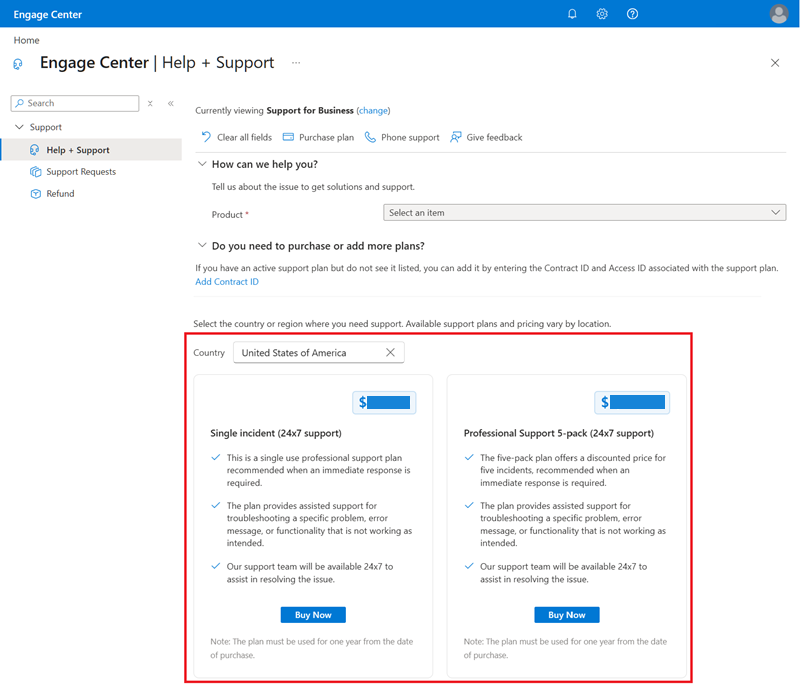Click the search magnifier icon in sidebar
The image size is (800, 687).
(x=19, y=103)
